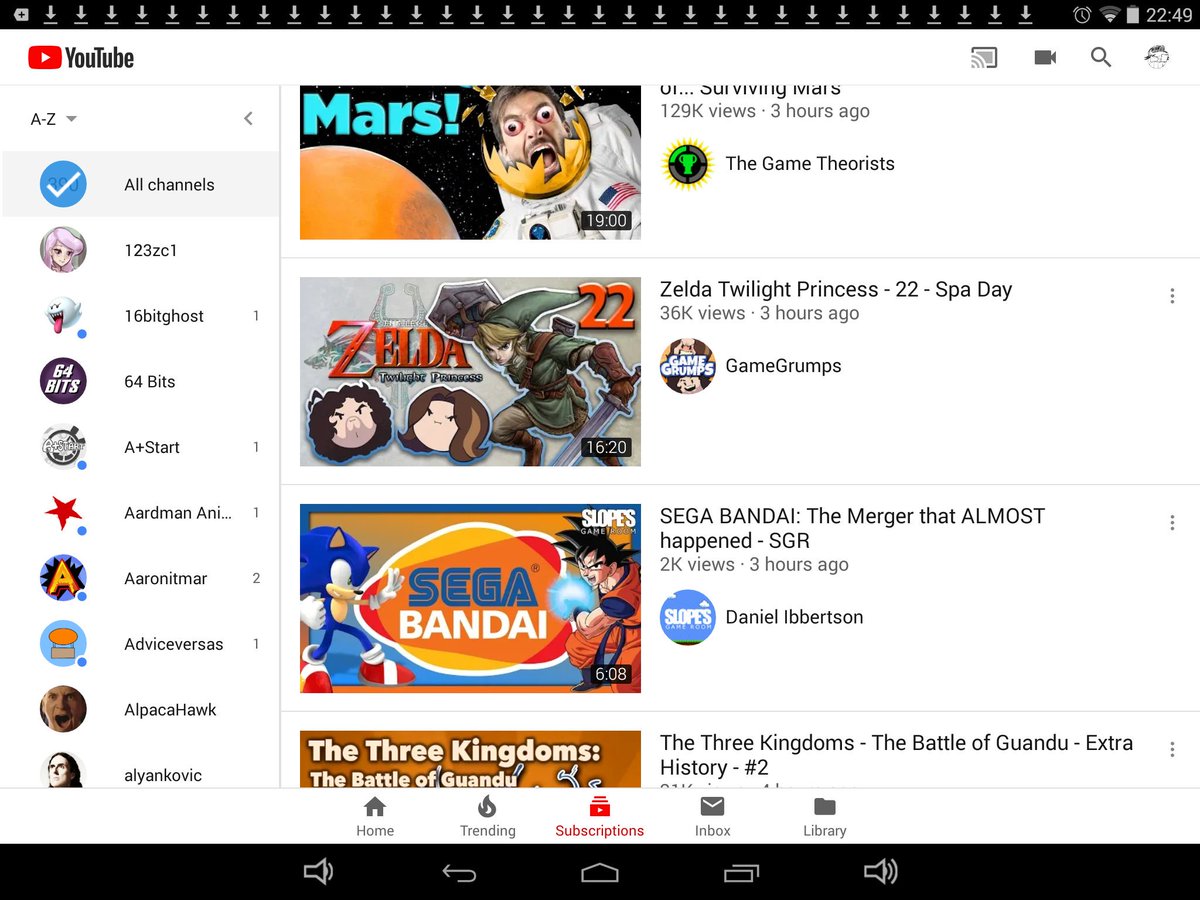Screen dimensions: 1200x900
Task: Tap the A+Start avatar icon
Action: [63, 447]
